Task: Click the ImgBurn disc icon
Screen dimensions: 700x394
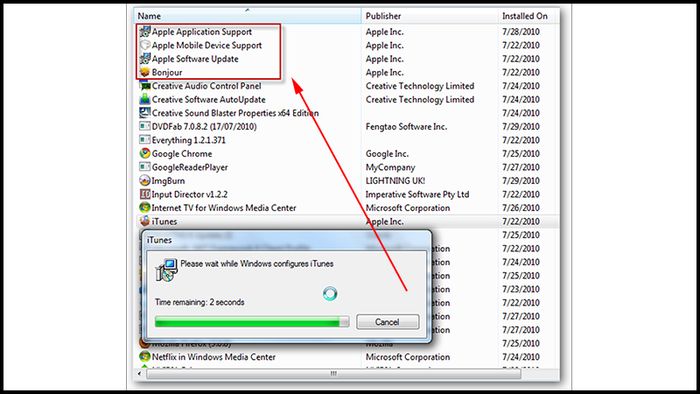Action: click(145, 181)
